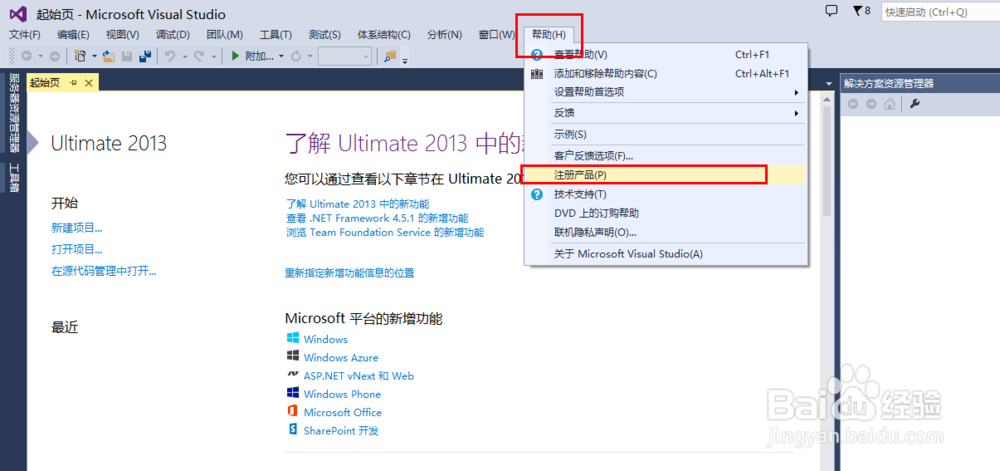
Task: Choose Register Product from Help menu
Action: pyautogui.click(x=665, y=174)
